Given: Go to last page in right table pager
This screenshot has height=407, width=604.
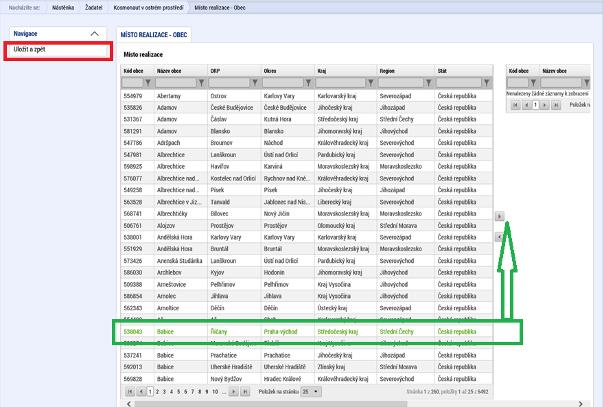Looking at the screenshot, I should (555, 105).
